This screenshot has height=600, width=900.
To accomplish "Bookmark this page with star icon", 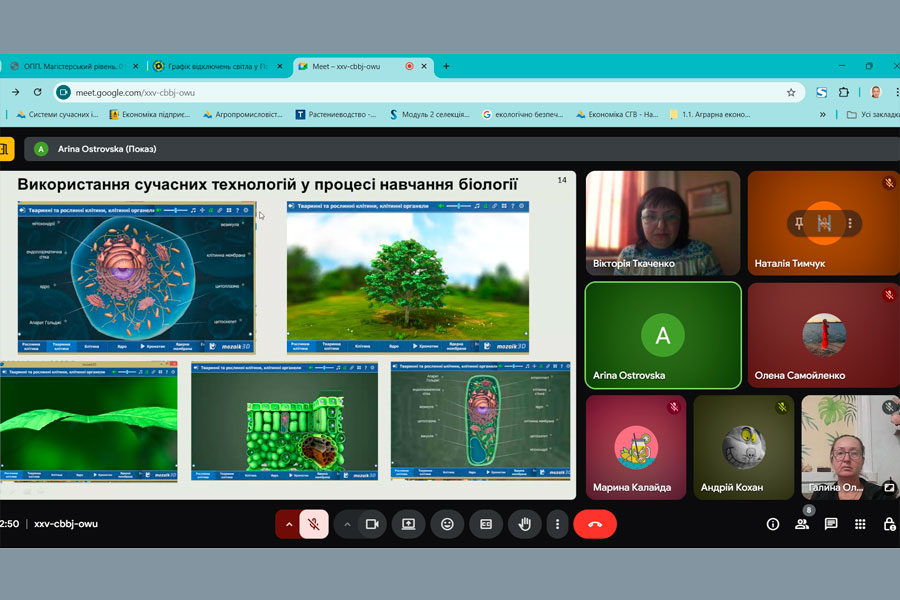I will (x=791, y=92).
